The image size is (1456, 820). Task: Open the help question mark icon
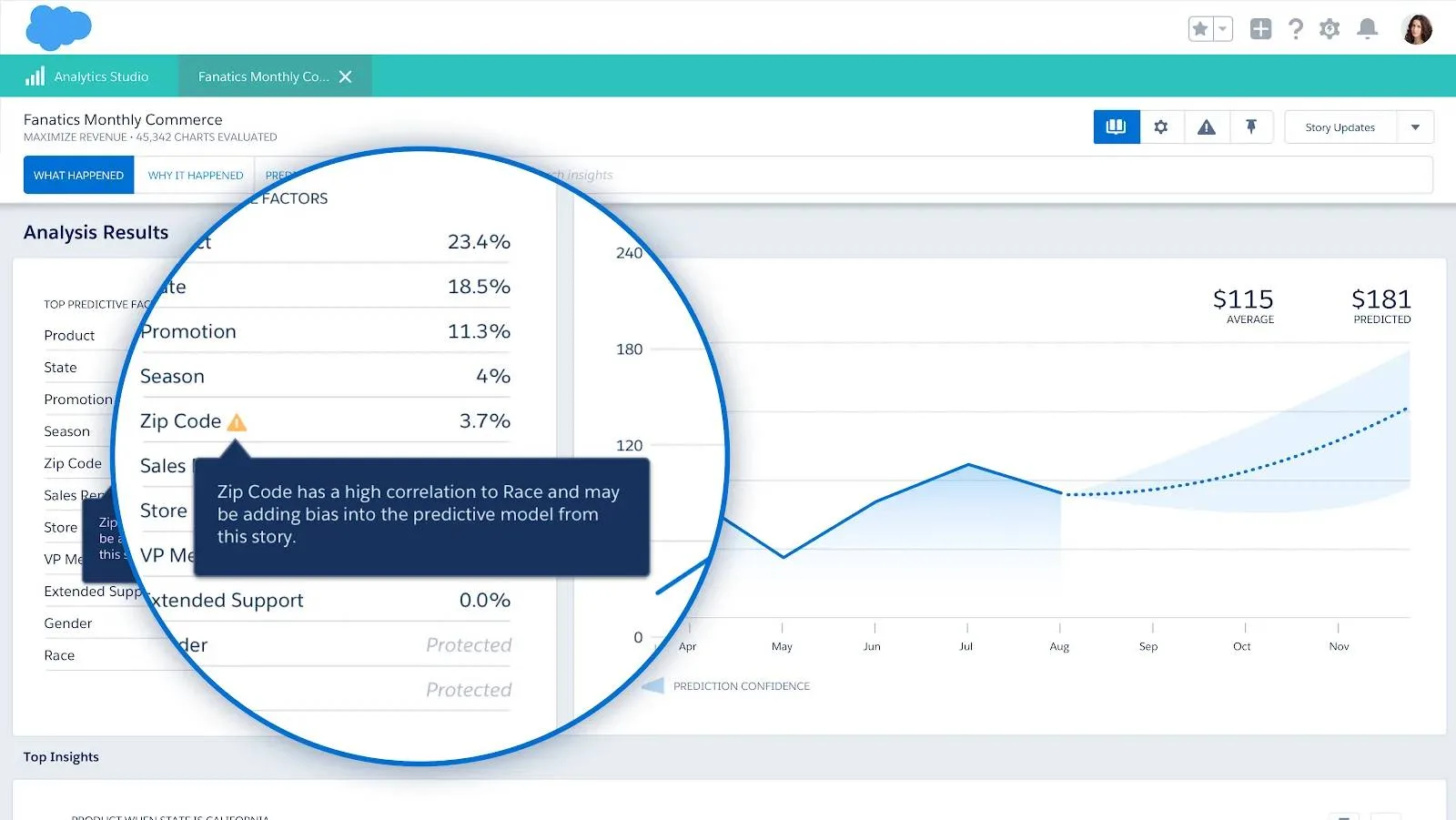pos(1296,29)
